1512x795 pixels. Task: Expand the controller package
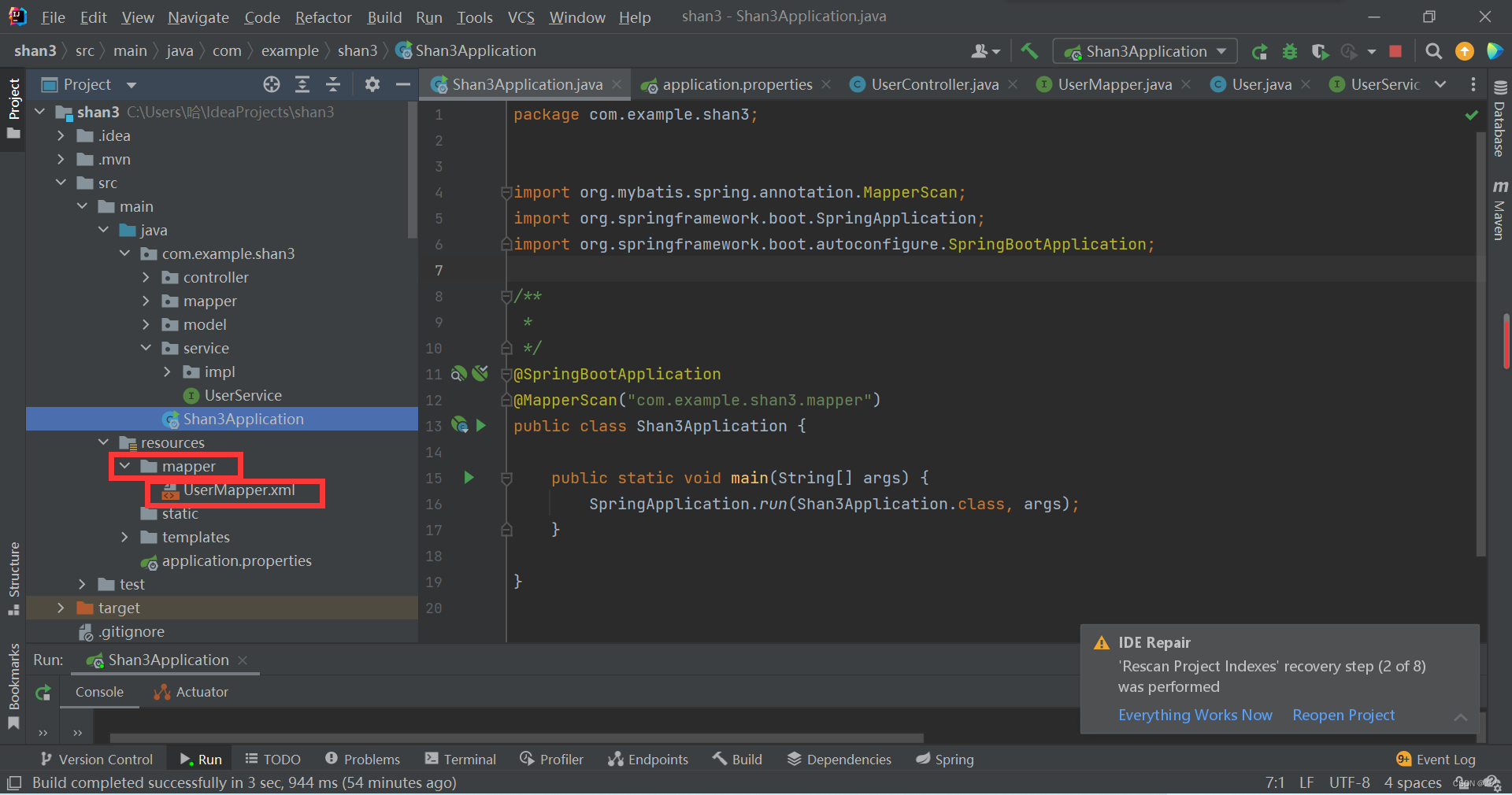[x=146, y=277]
